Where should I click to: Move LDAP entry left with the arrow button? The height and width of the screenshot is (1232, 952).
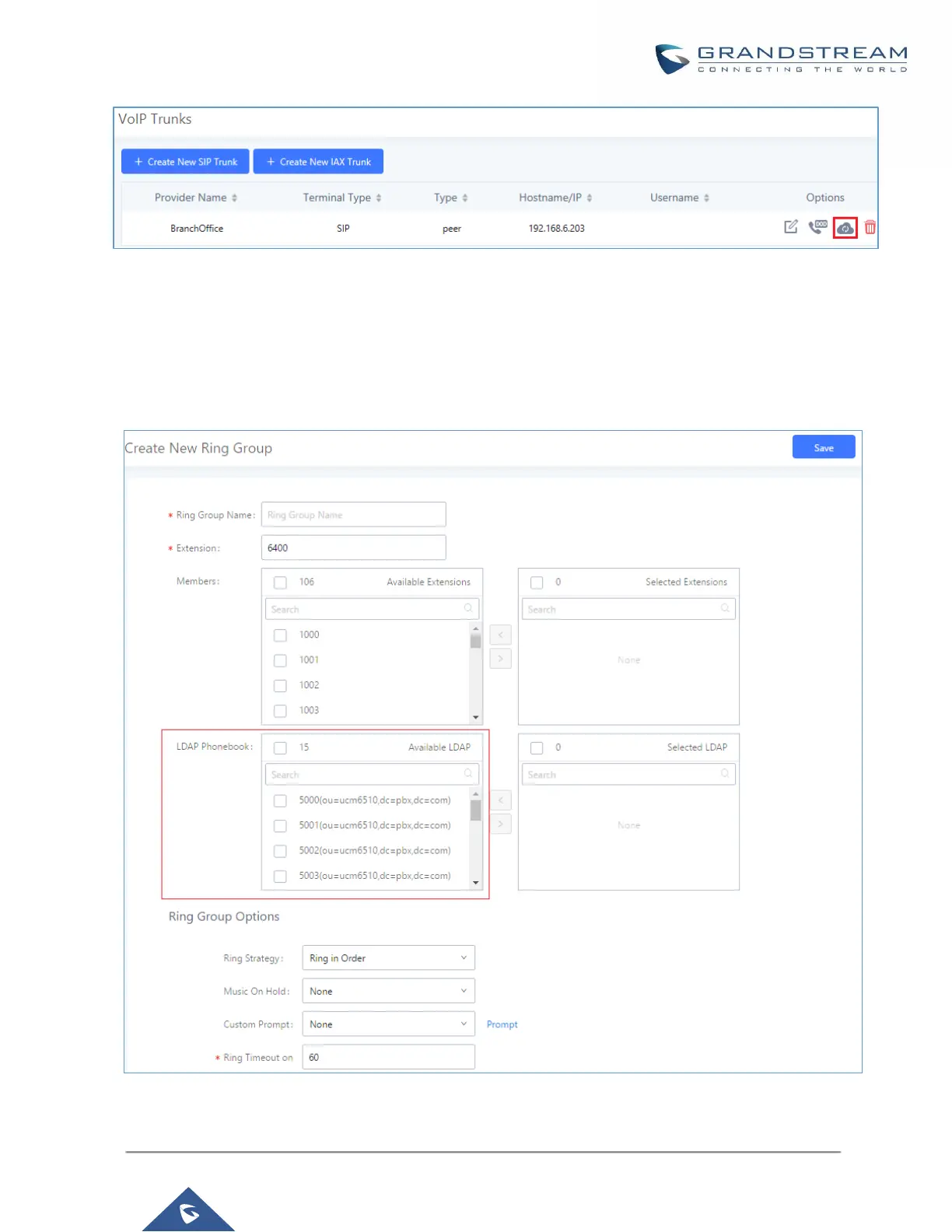point(500,800)
